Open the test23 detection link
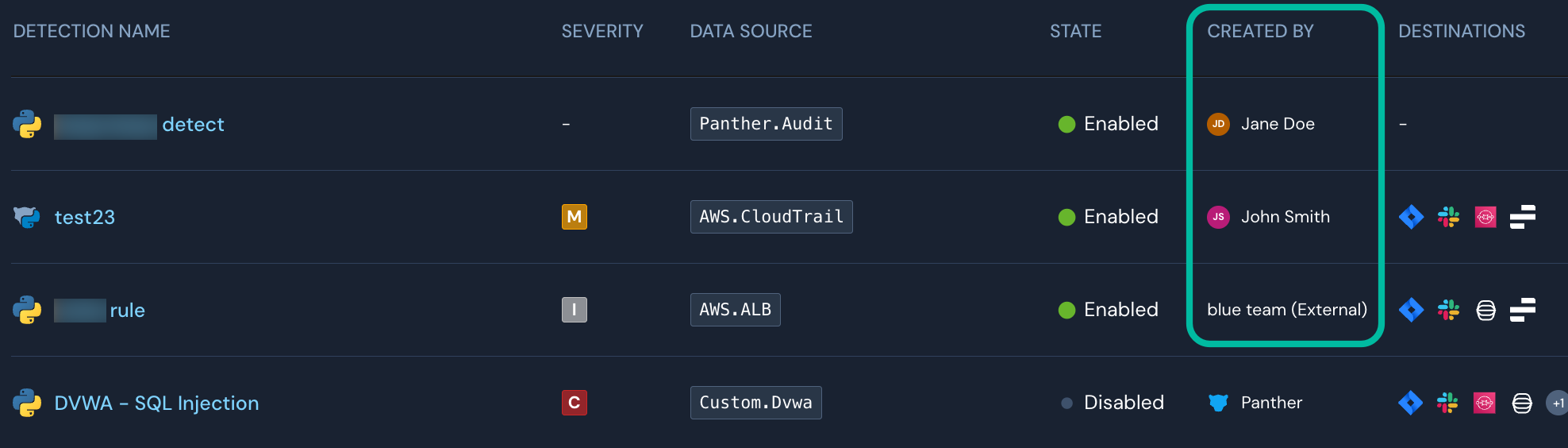1568x448 pixels. pyautogui.click(x=85, y=217)
